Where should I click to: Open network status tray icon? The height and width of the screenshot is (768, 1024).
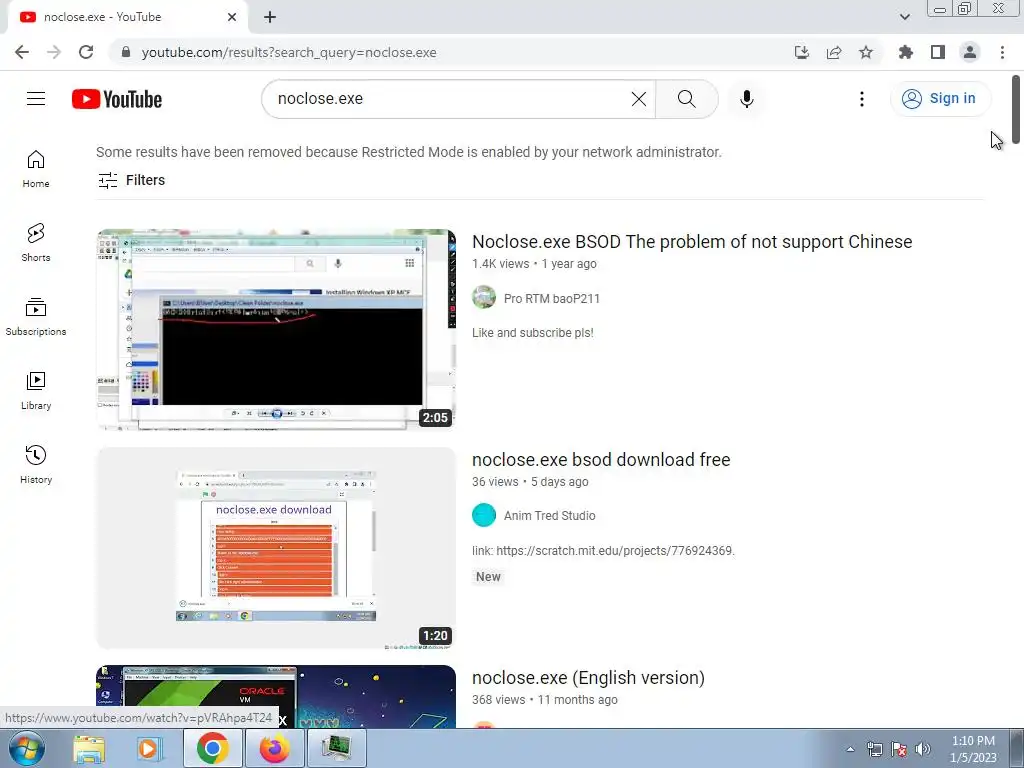[x=874, y=749]
